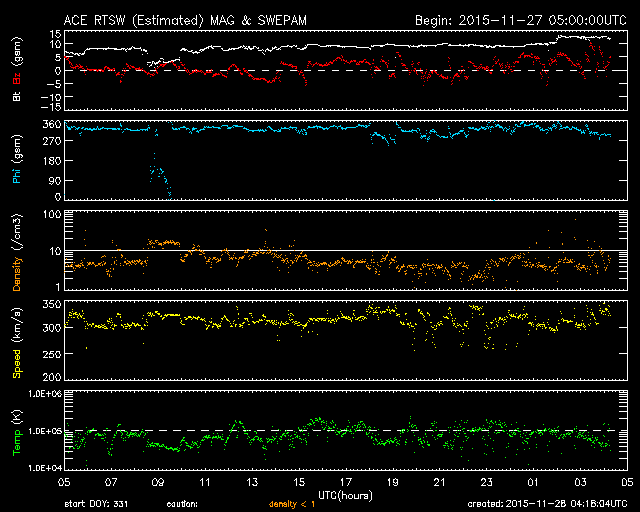
Task: Select hour 23 tick on time axis
Action: [x=486, y=483]
